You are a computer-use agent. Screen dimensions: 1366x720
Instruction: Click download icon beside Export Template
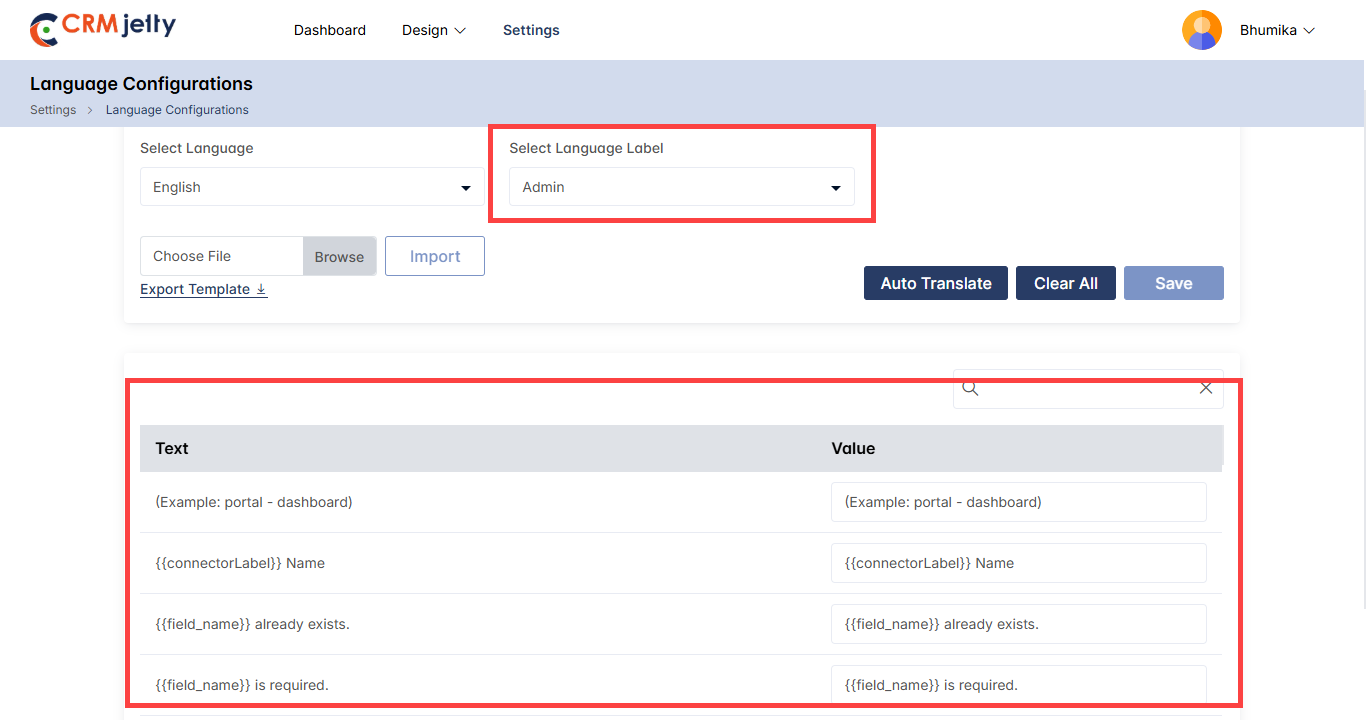[x=261, y=290]
